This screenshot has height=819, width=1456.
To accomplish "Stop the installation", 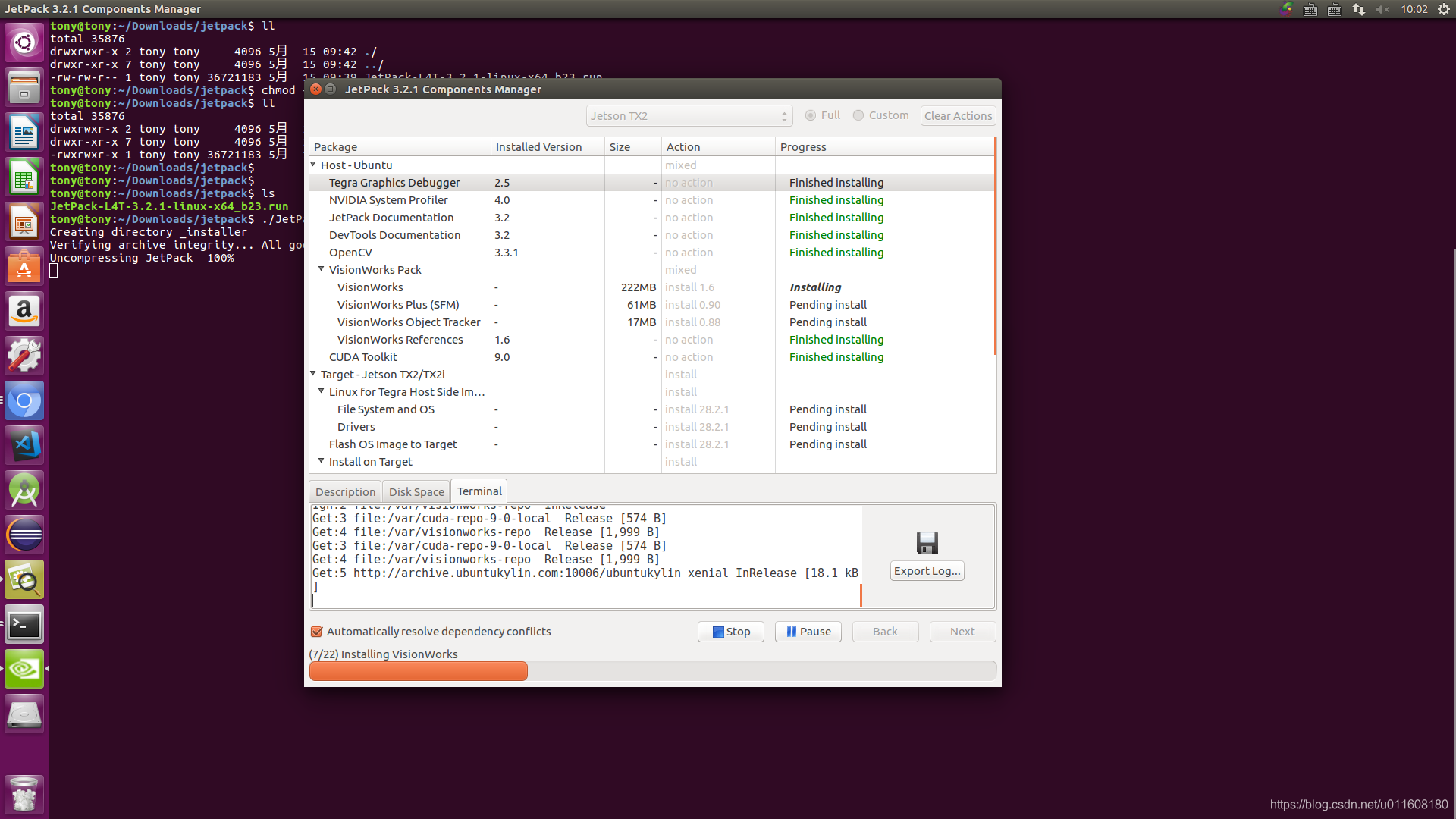I will point(730,632).
